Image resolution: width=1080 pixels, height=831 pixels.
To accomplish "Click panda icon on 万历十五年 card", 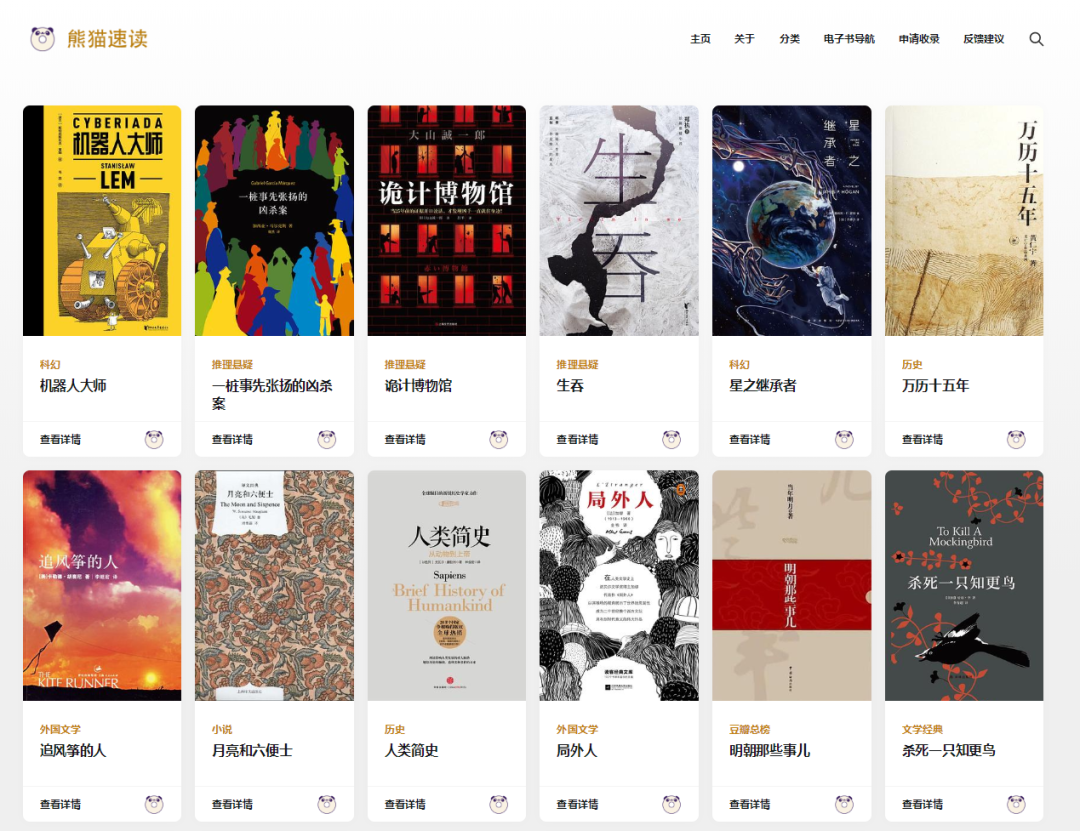I will 1016,440.
